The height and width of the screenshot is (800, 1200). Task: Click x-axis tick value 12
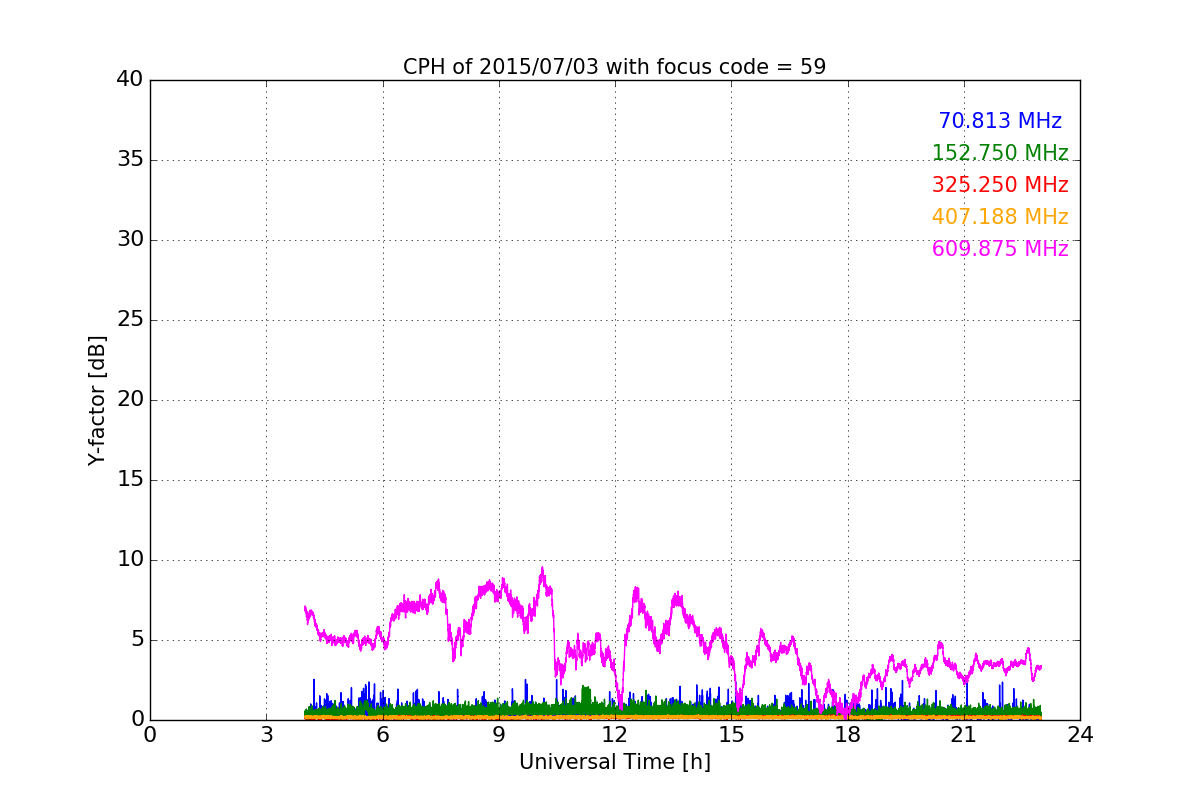(615, 735)
